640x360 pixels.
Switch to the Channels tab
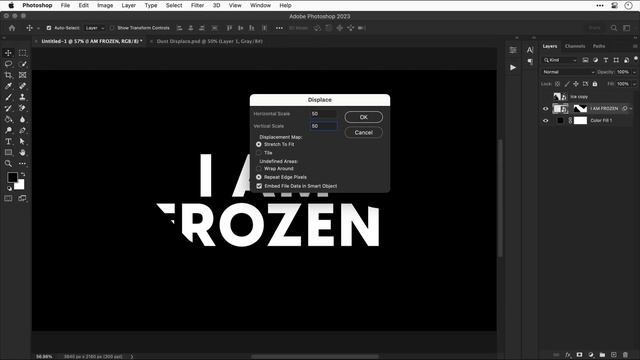click(575, 46)
